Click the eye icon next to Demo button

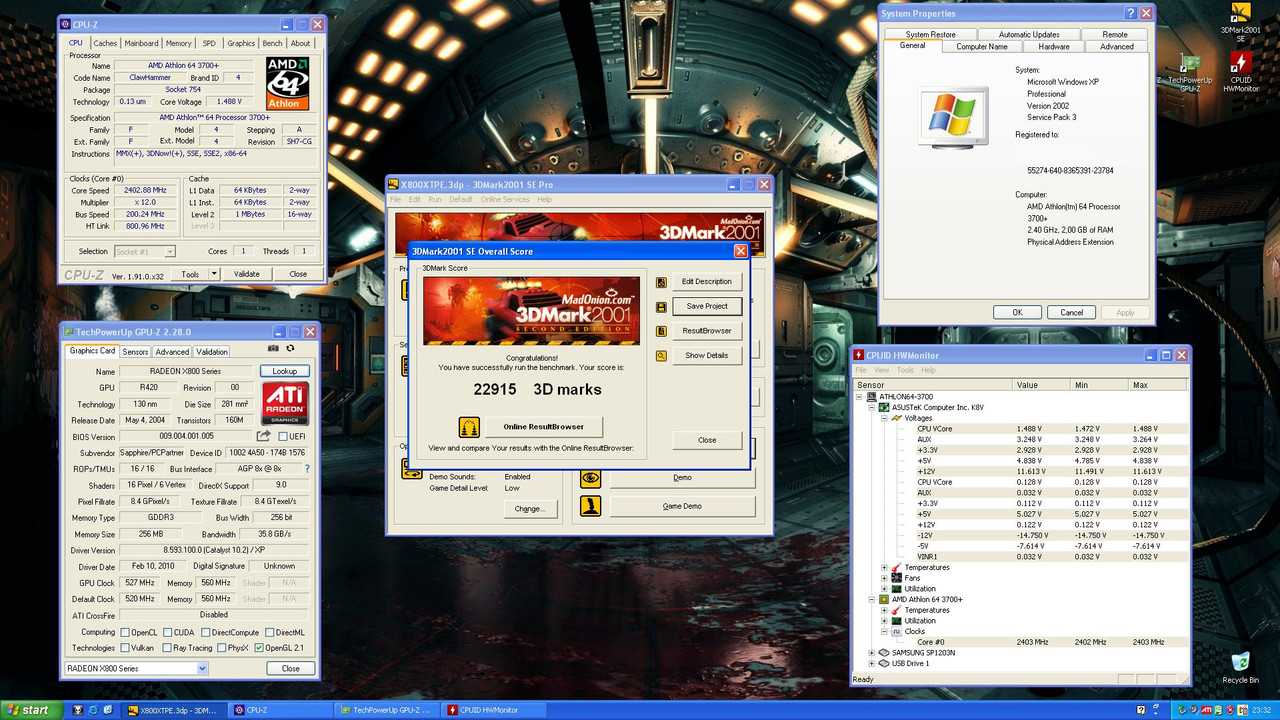point(591,478)
